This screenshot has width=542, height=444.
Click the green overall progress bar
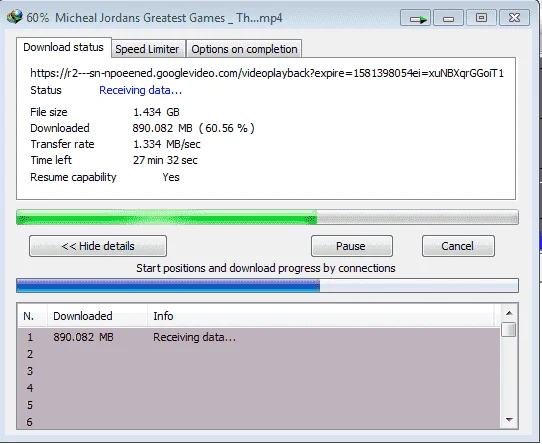[267, 217]
